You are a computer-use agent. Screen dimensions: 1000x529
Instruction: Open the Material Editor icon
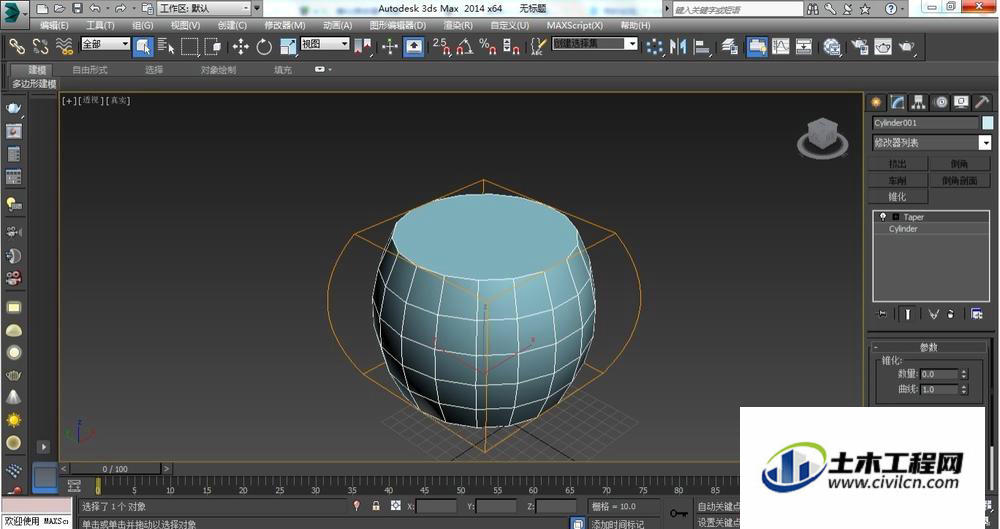pos(832,47)
